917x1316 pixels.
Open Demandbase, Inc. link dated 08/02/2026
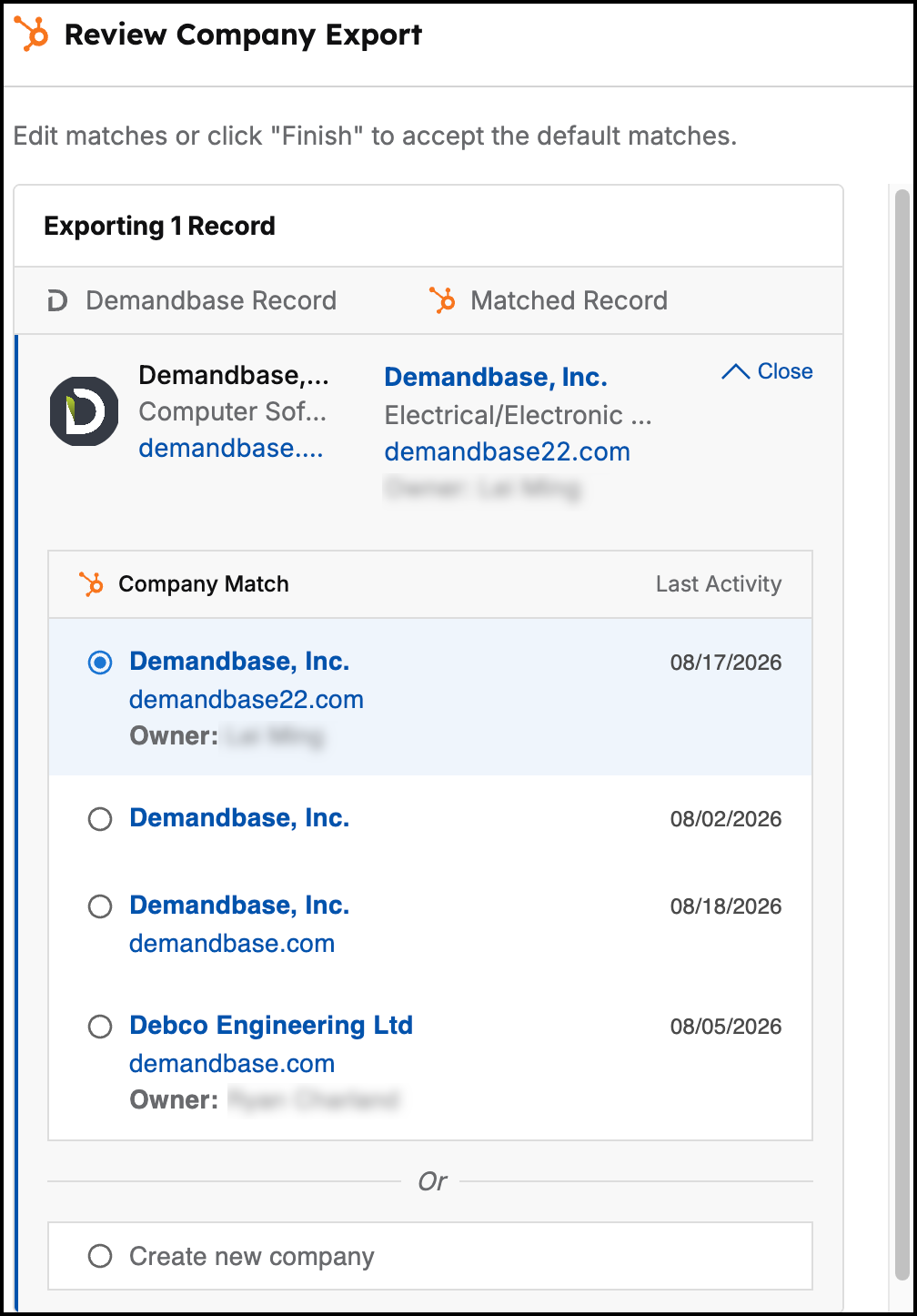click(239, 817)
